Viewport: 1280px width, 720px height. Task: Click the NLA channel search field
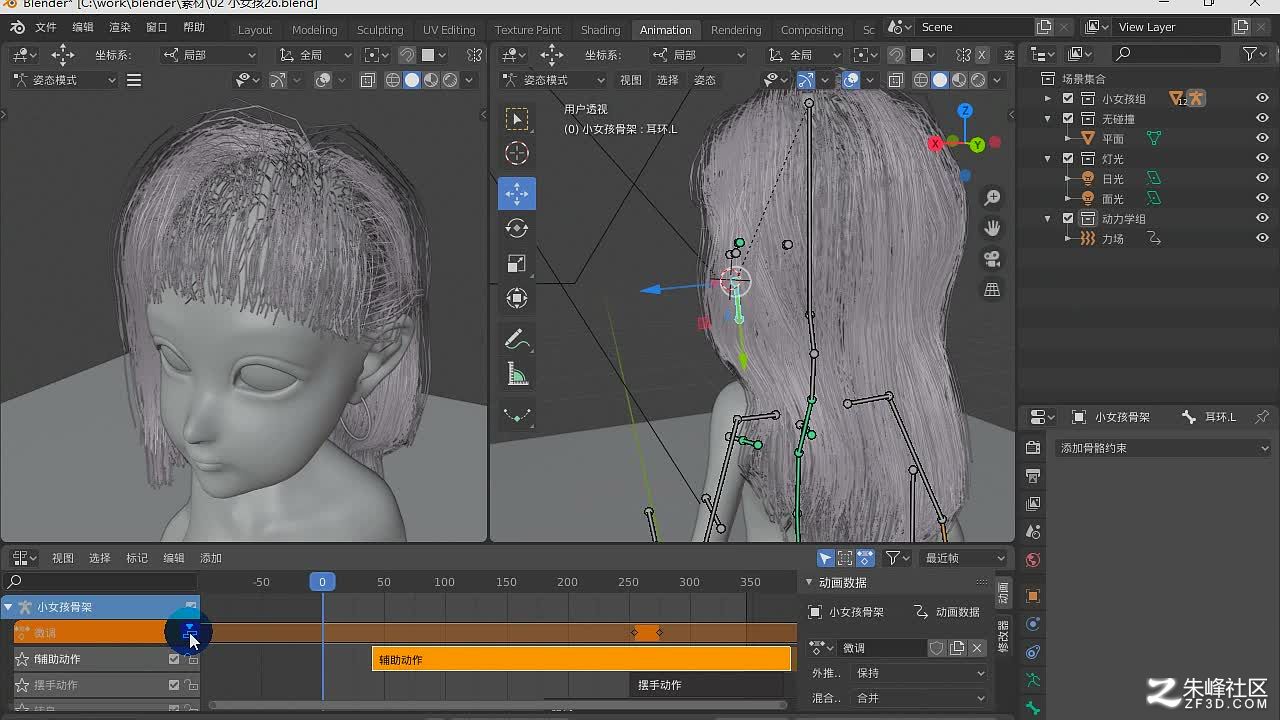(x=100, y=582)
